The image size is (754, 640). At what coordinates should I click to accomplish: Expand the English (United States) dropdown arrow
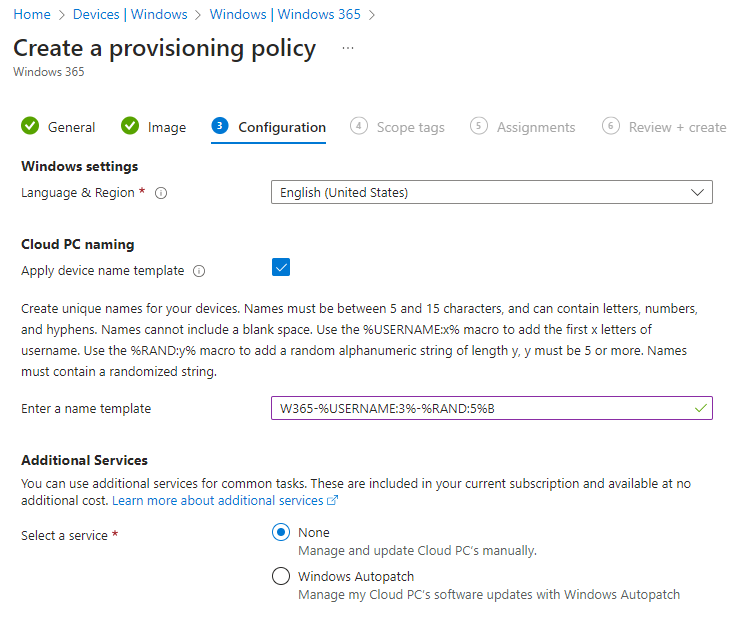point(698,192)
